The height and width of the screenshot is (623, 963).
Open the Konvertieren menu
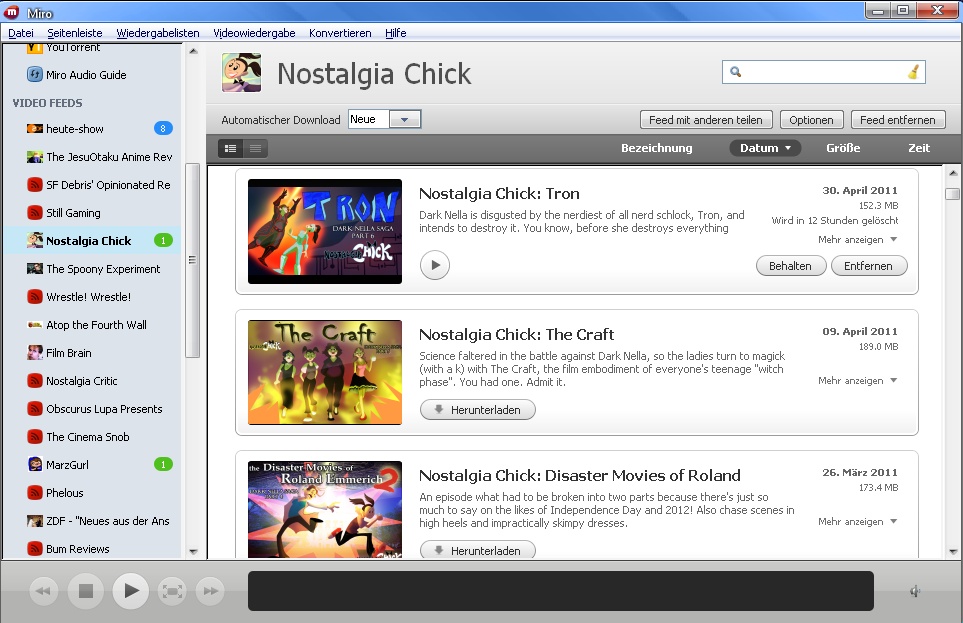pyautogui.click(x=340, y=33)
